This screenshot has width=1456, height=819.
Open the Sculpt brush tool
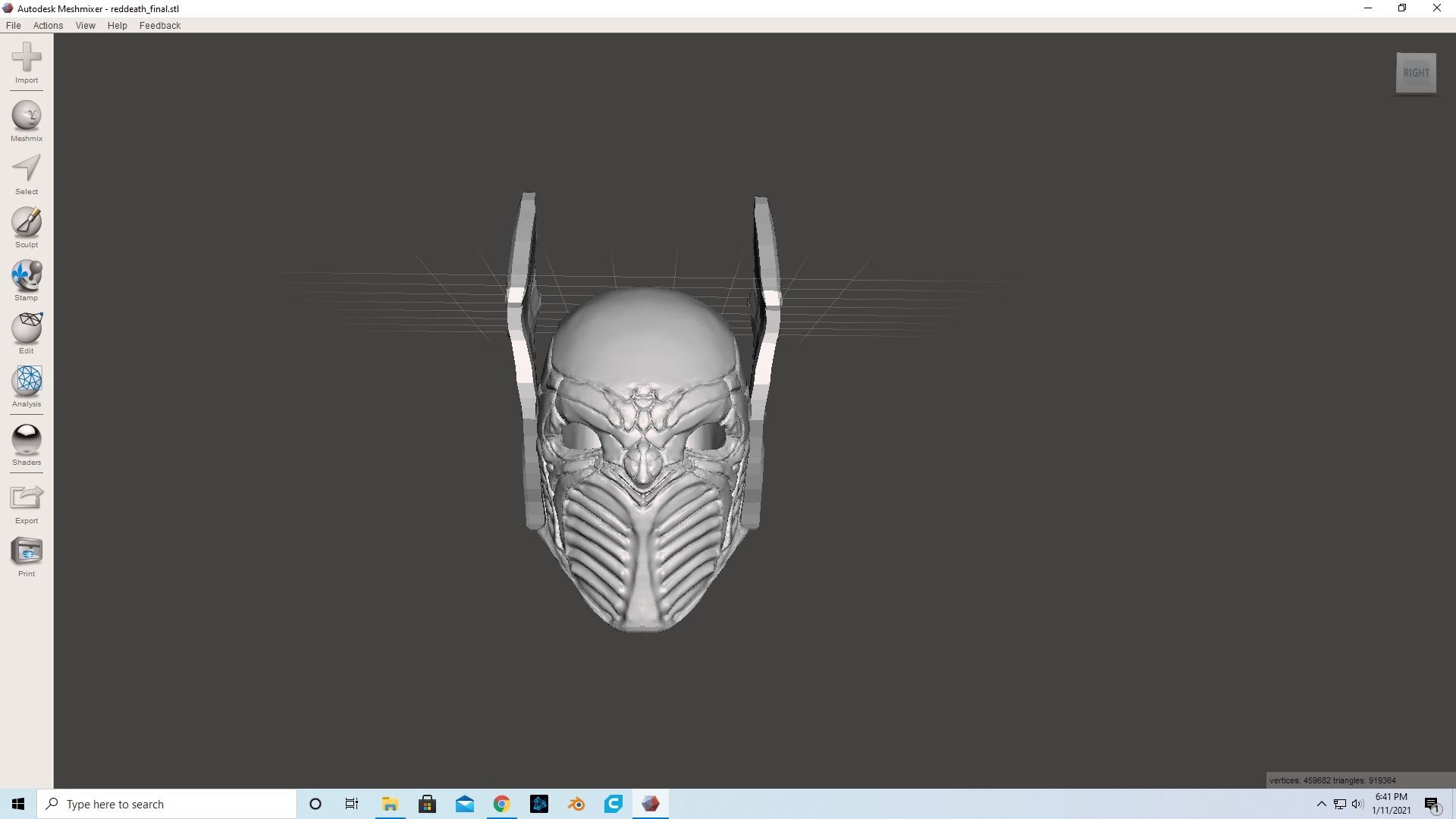[x=27, y=227]
